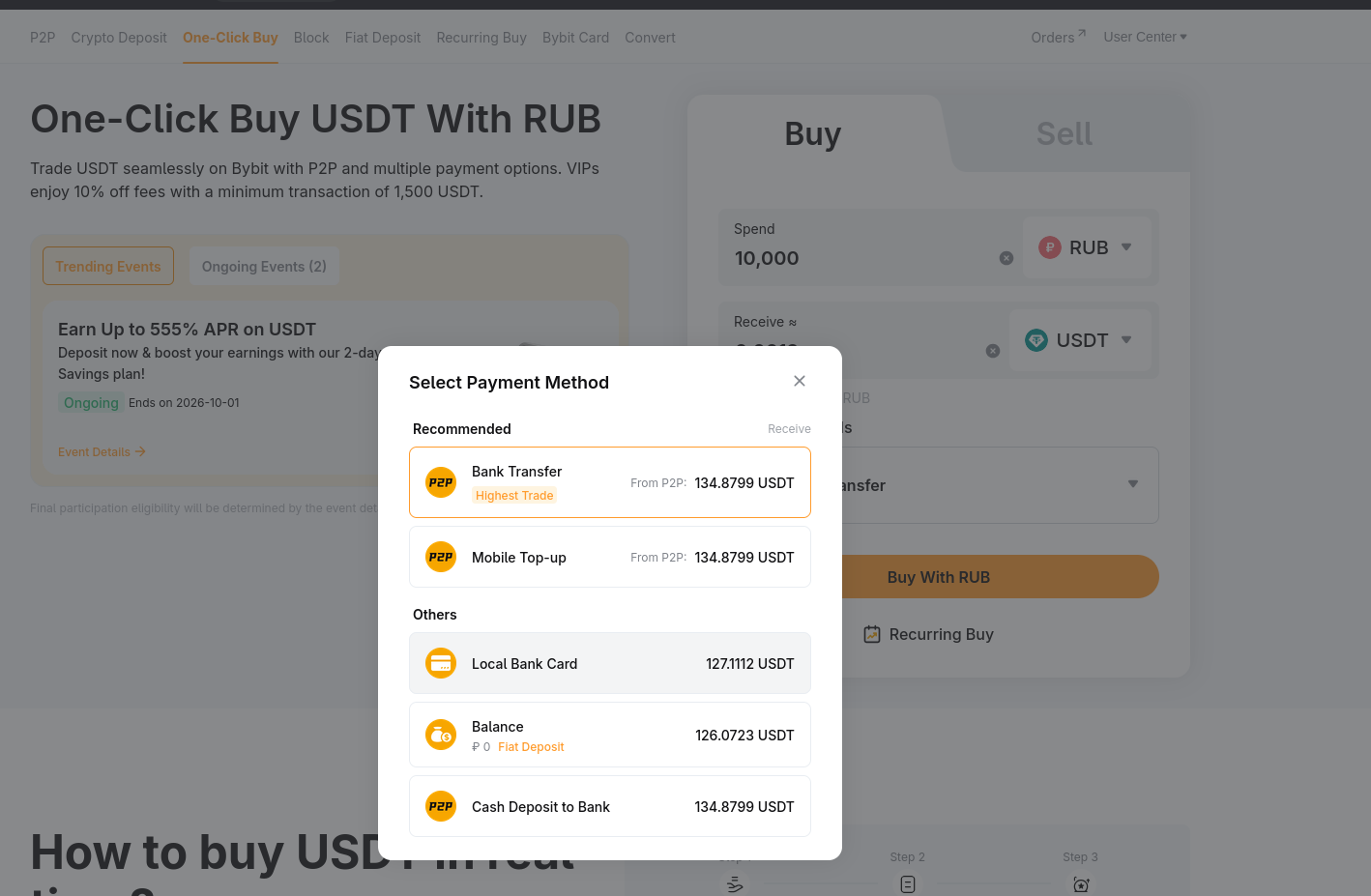The height and width of the screenshot is (896, 1371).
Task: Switch to the Buy tab
Action: point(813,133)
